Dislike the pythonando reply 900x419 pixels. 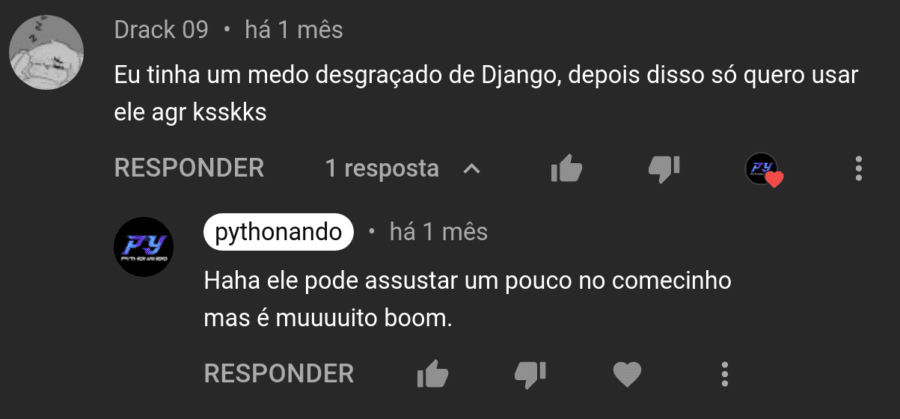click(530, 374)
